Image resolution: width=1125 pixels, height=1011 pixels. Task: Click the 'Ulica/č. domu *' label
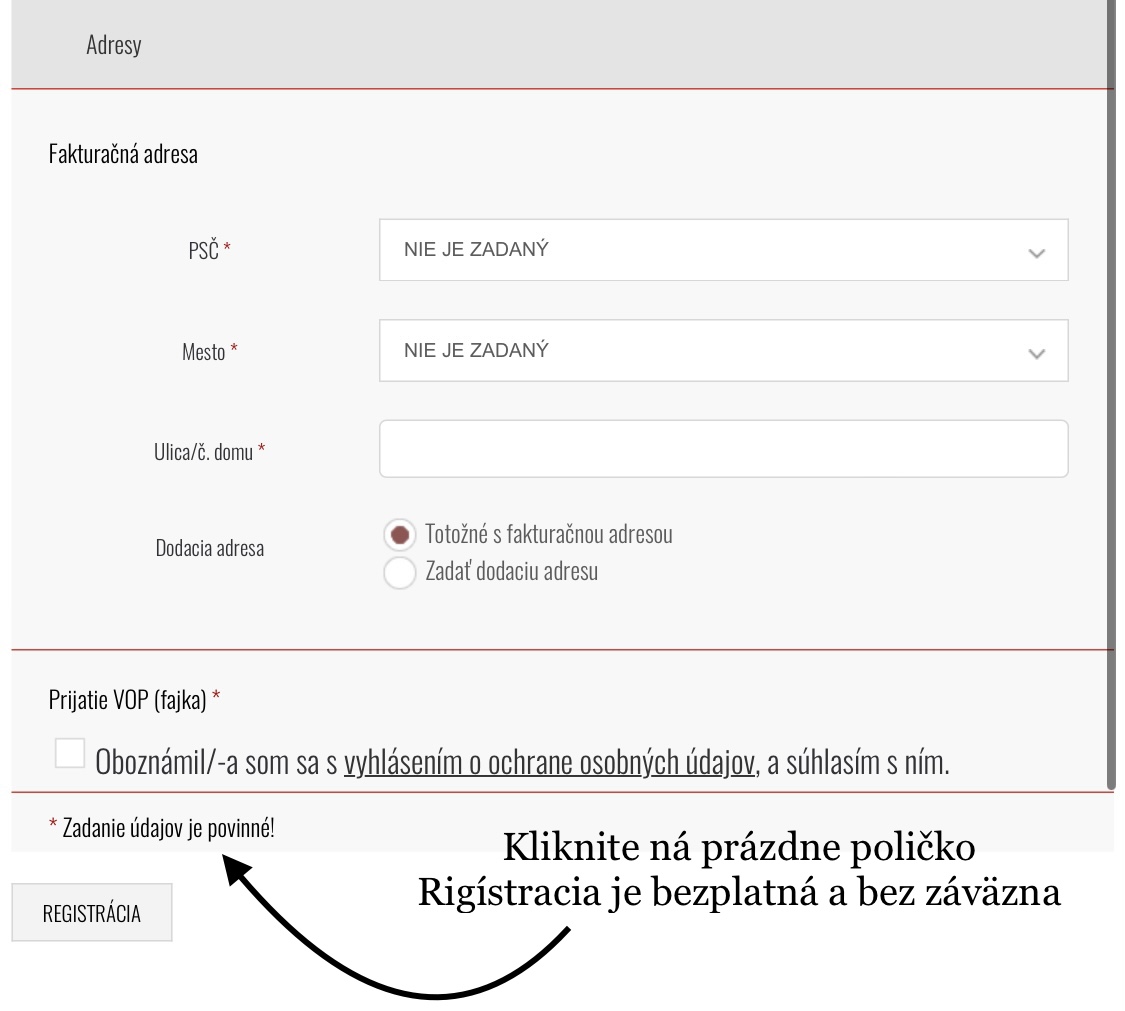pos(202,452)
